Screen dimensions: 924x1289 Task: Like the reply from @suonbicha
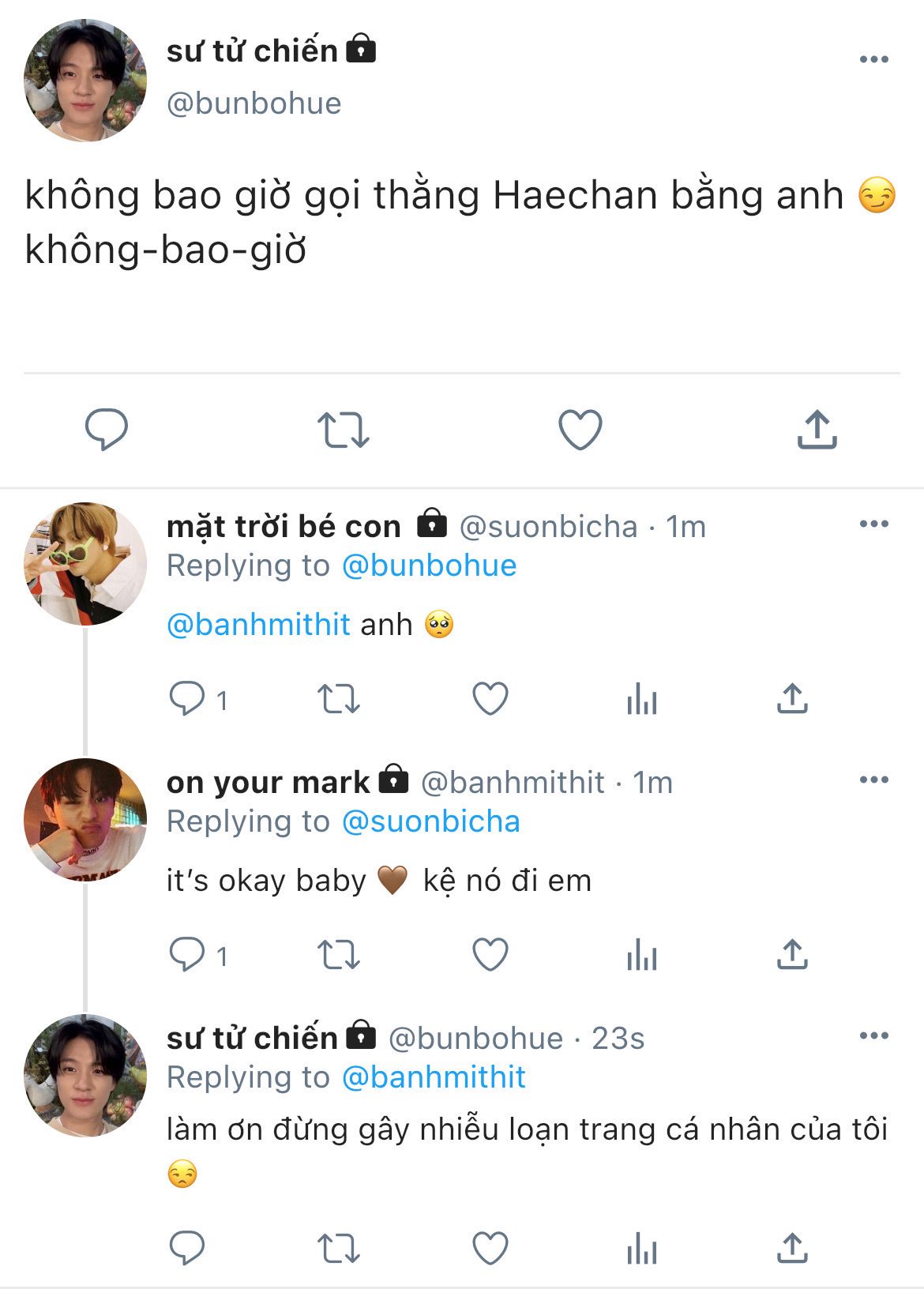[x=490, y=699]
